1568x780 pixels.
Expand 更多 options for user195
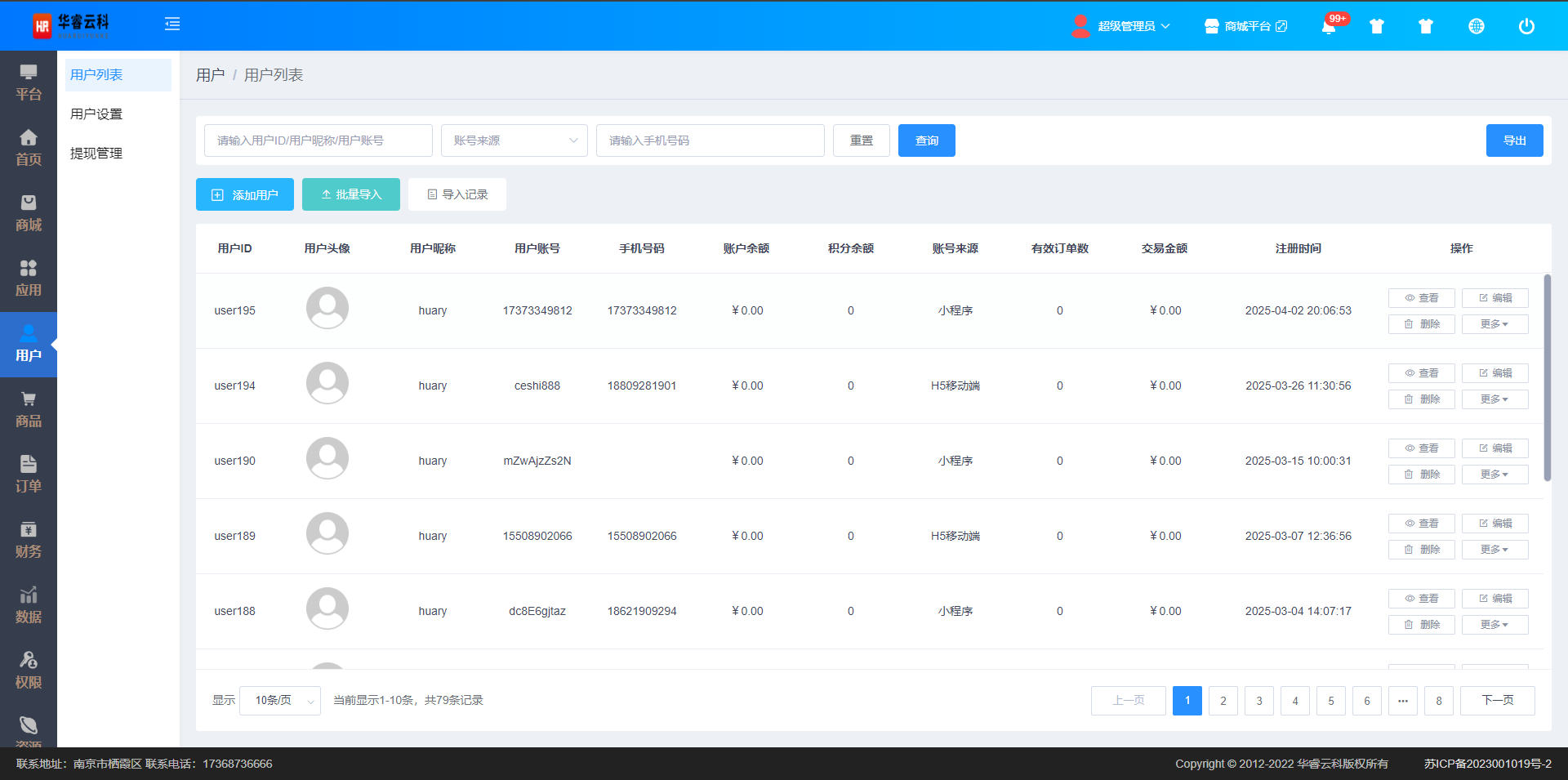coord(1494,324)
